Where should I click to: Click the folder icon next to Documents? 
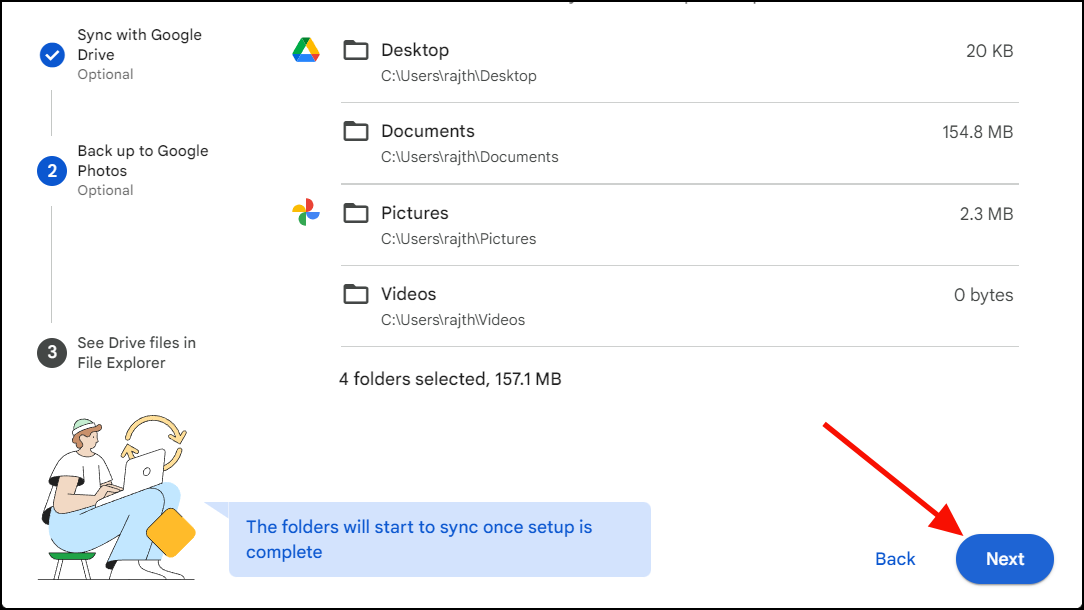click(356, 131)
